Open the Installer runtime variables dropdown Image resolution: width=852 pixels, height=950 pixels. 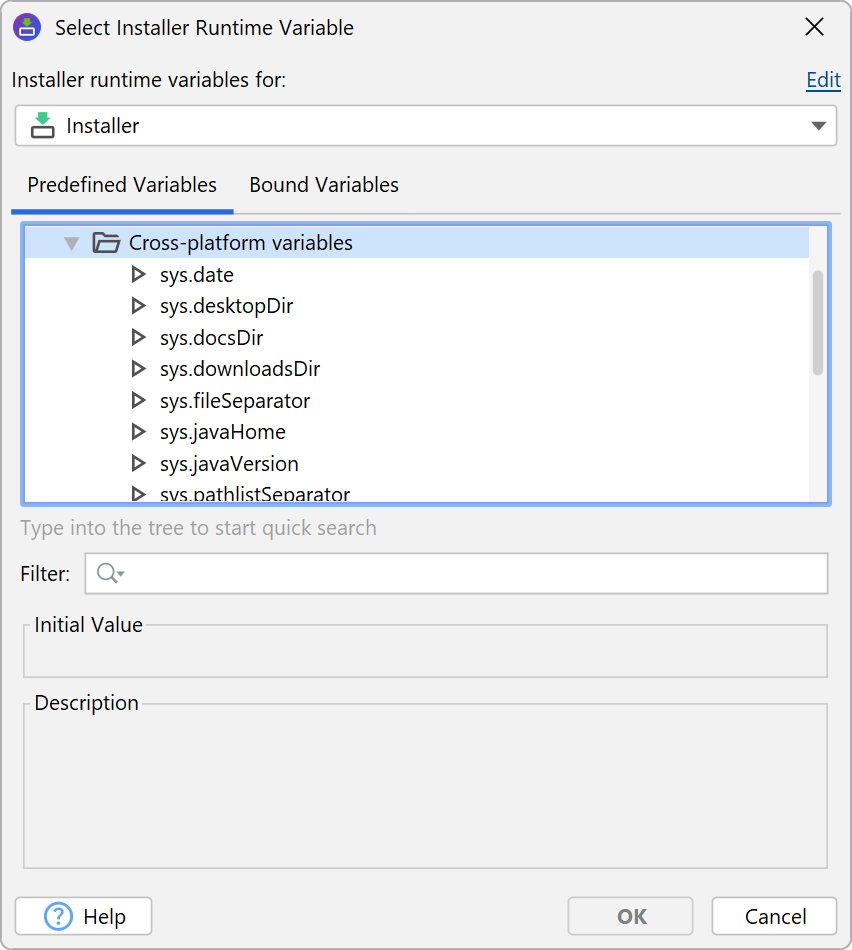(817, 126)
